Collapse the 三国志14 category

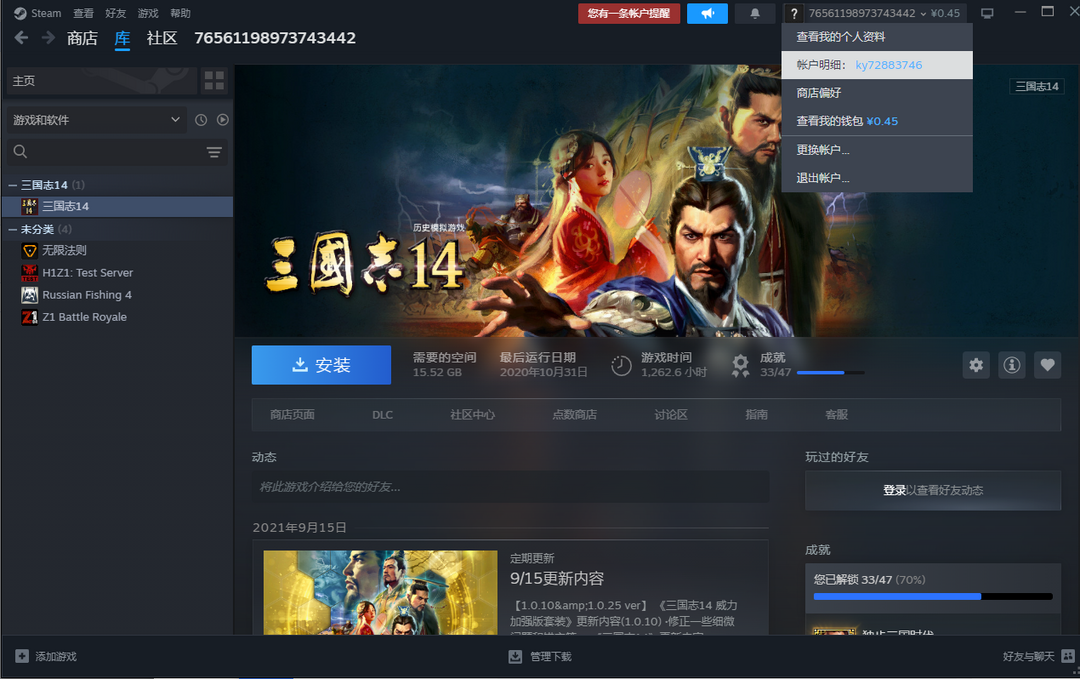click(x=12, y=185)
